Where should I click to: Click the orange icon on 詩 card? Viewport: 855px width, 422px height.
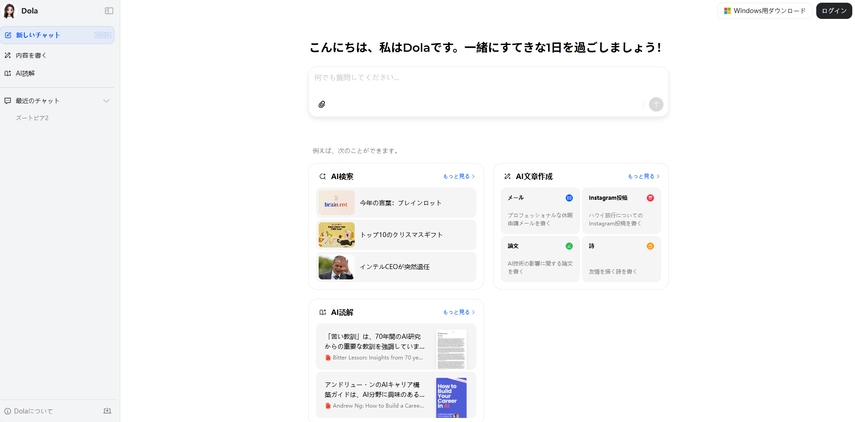click(650, 246)
